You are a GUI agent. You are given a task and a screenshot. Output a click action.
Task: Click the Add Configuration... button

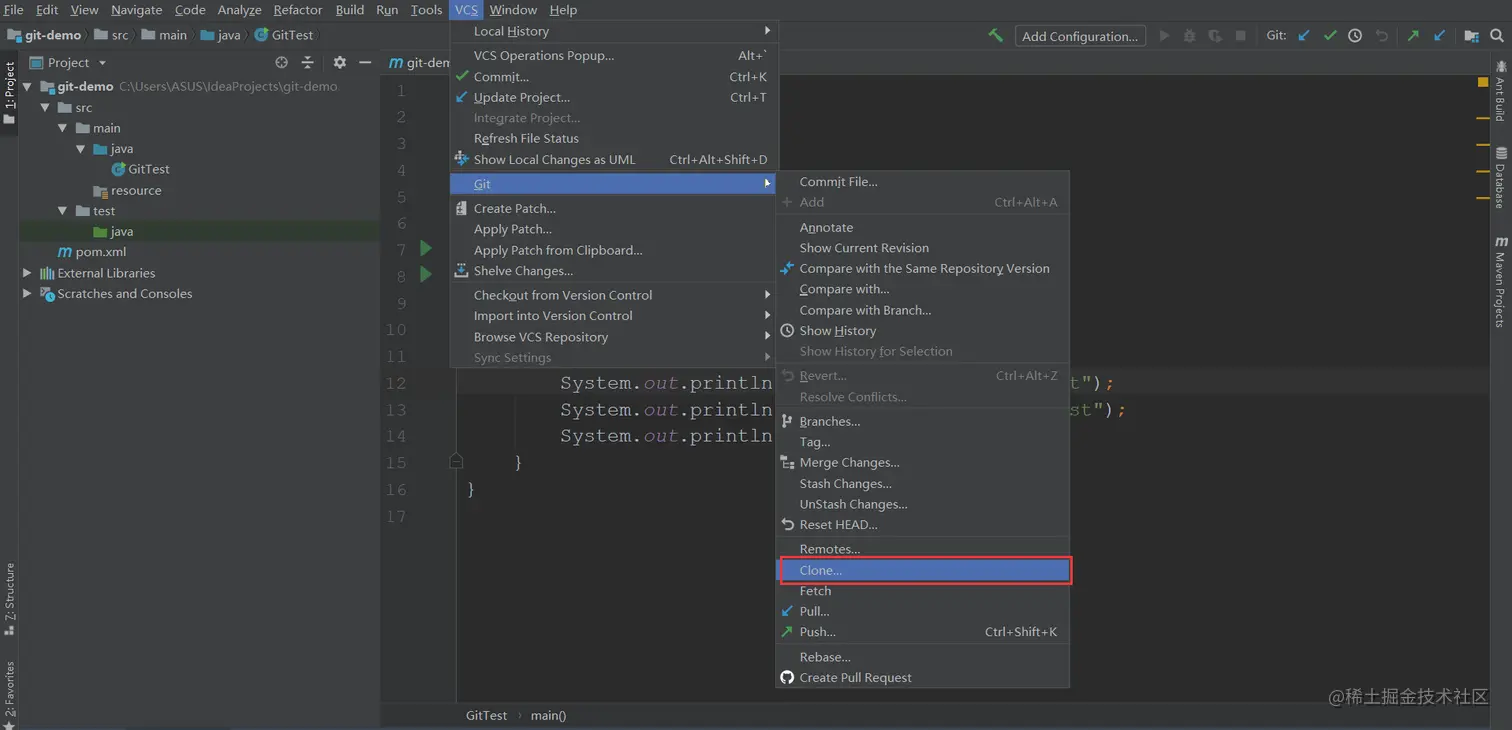click(x=1080, y=36)
